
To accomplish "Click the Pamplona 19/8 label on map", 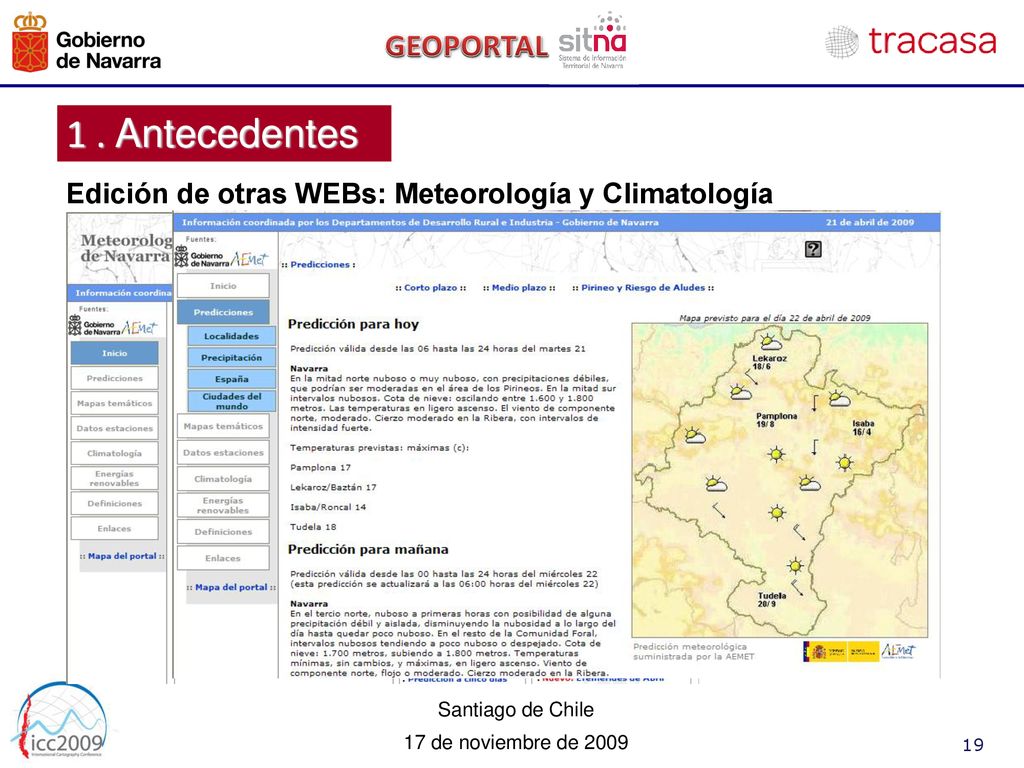I will [776, 420].
